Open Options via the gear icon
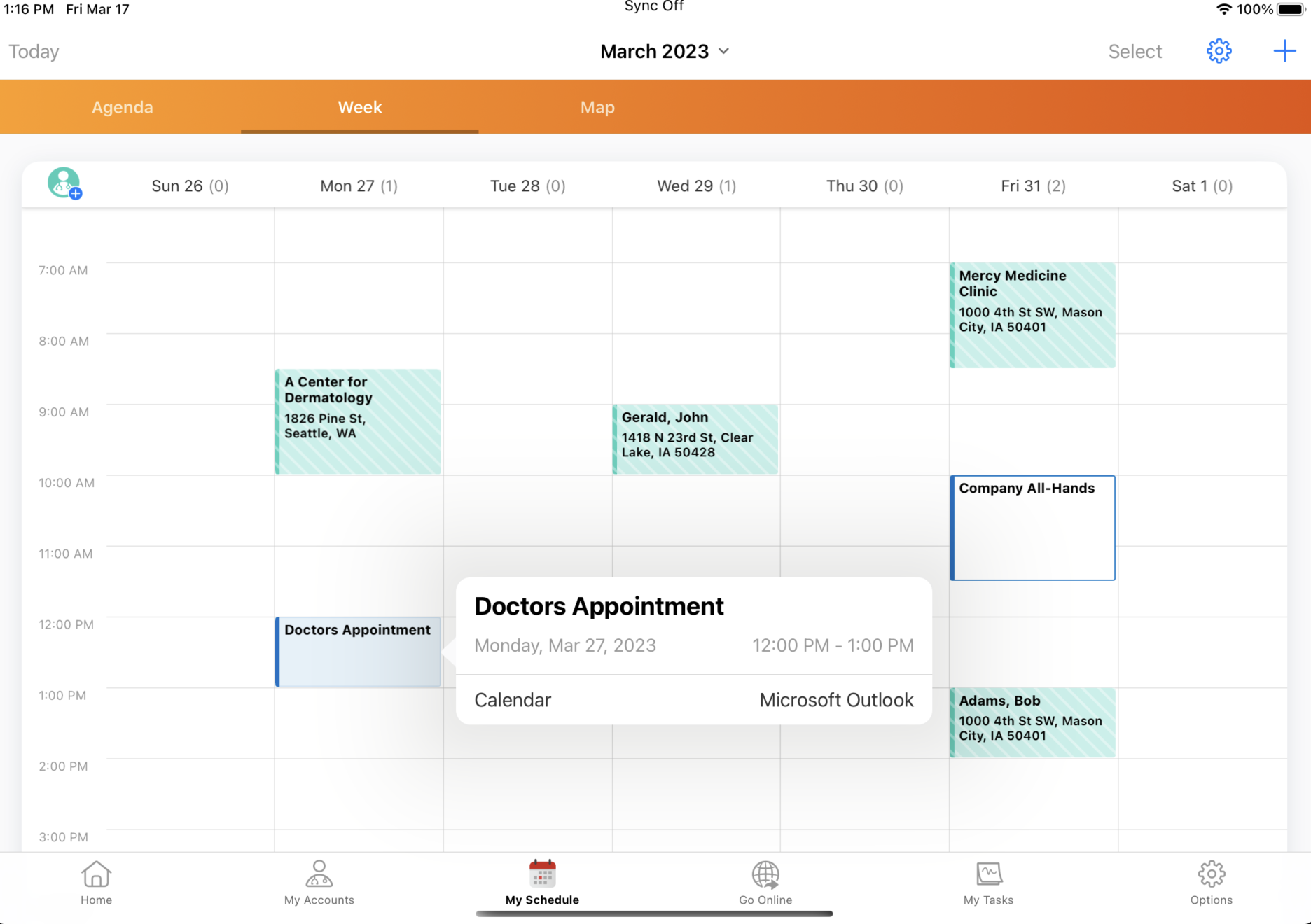 (x=1211, y=883)
